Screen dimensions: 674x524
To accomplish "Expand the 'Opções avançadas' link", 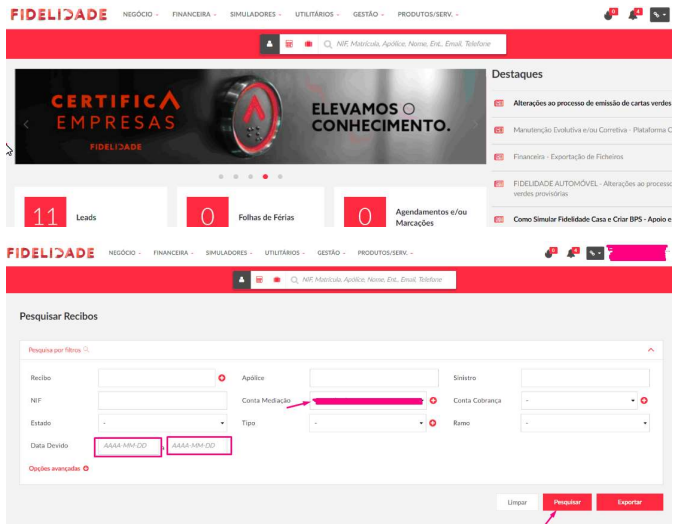I will click(55, 469).
